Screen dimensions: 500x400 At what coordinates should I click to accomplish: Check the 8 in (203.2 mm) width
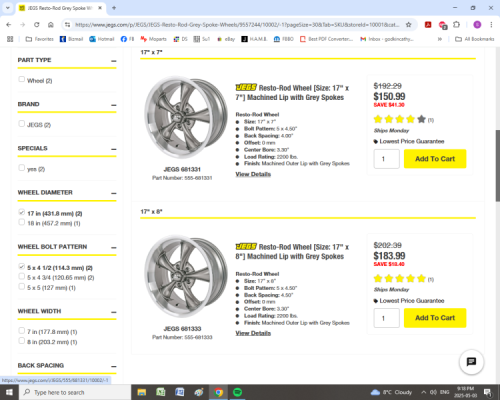click(22, 341)
